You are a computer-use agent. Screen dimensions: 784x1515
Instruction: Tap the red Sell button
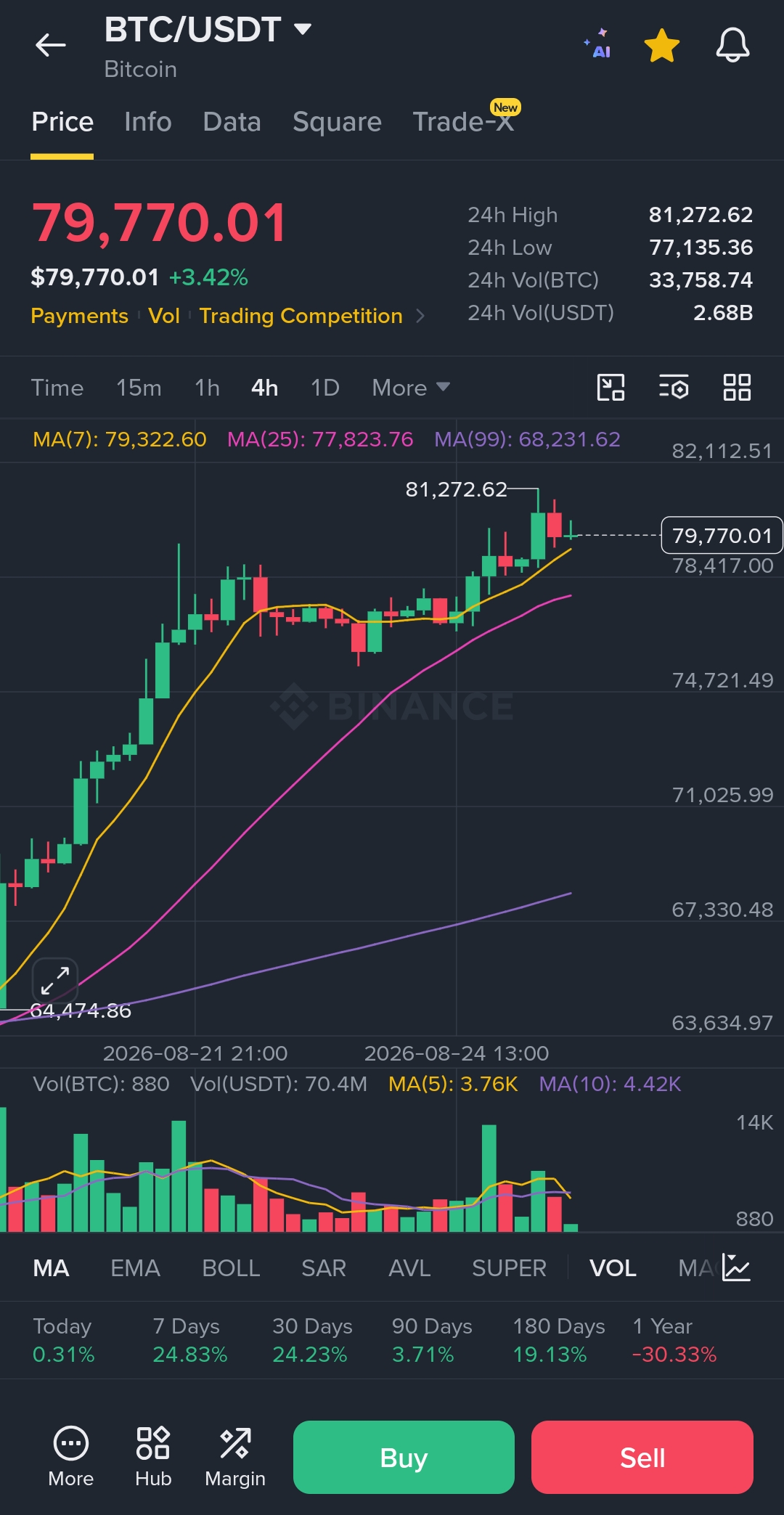[x=642, y=1457]
